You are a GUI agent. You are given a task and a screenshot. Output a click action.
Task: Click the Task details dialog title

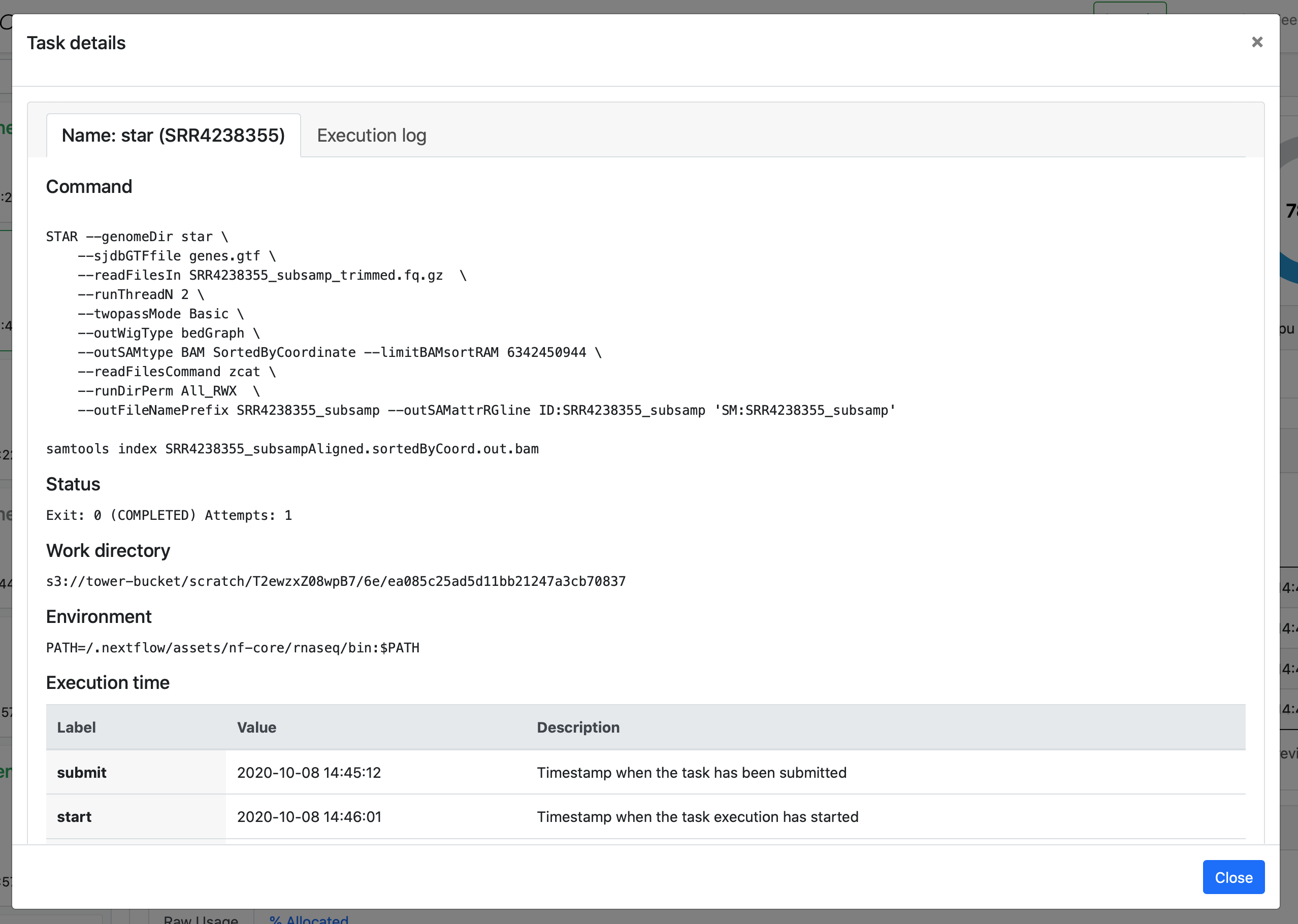click(76, 43)
